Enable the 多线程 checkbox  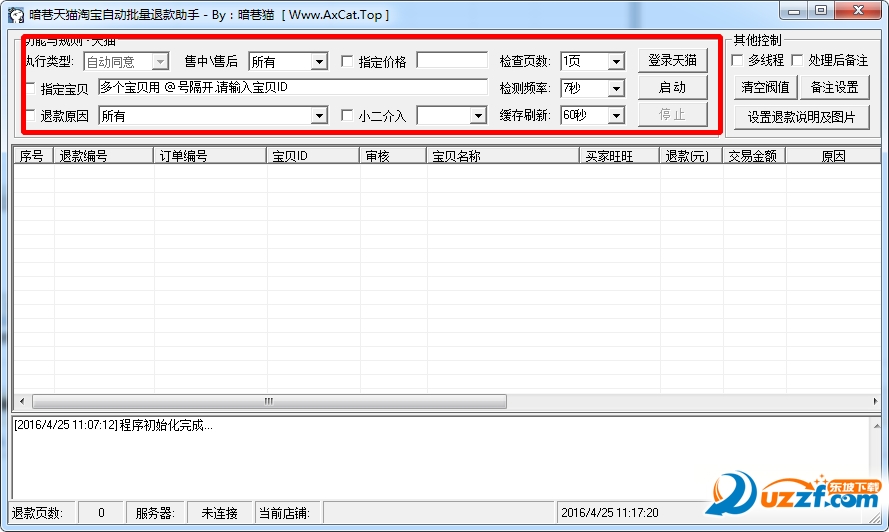[x=737, y=60]
